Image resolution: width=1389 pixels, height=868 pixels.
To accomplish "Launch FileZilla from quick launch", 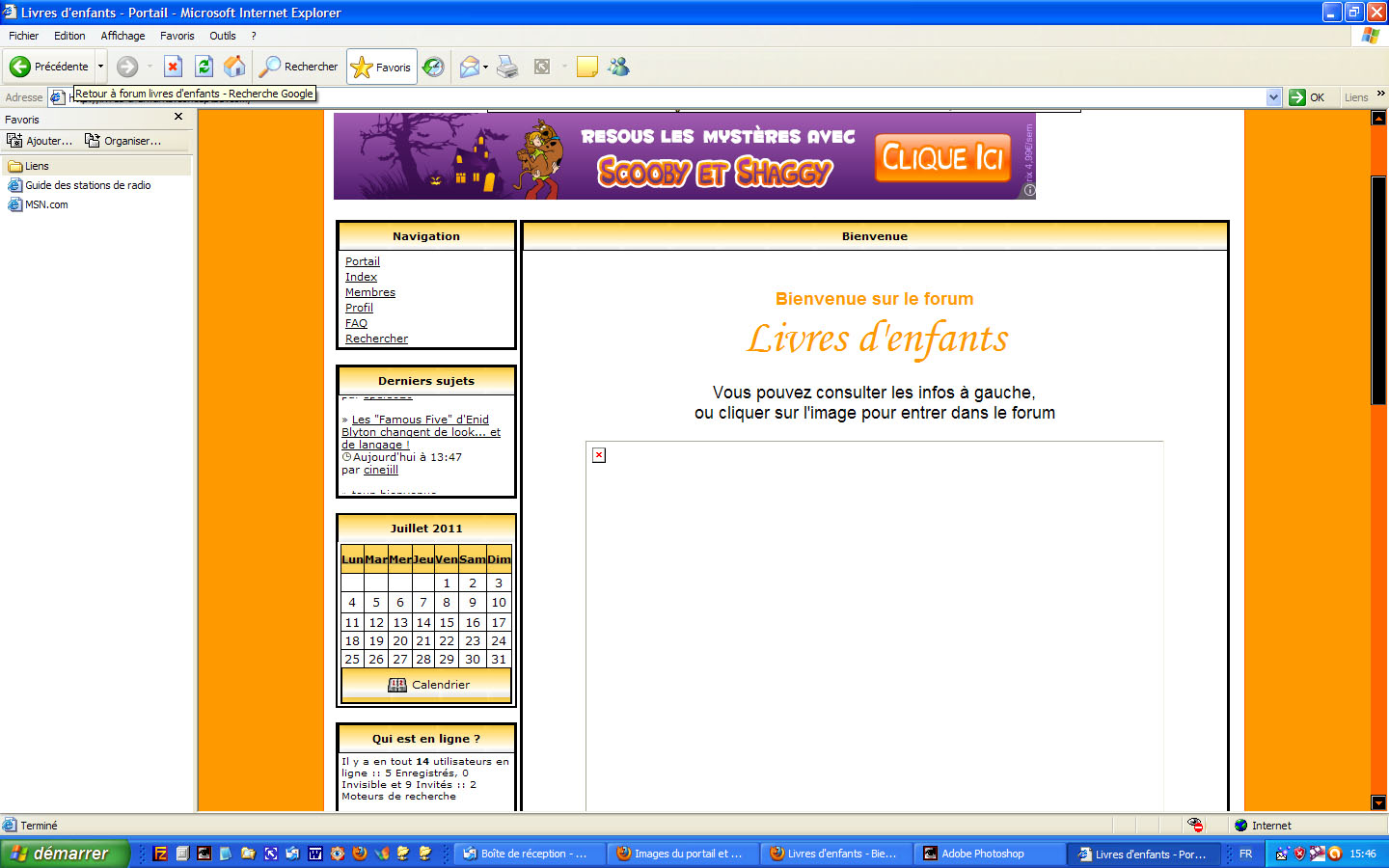I will pyautogui.click(x=160, y=854).
